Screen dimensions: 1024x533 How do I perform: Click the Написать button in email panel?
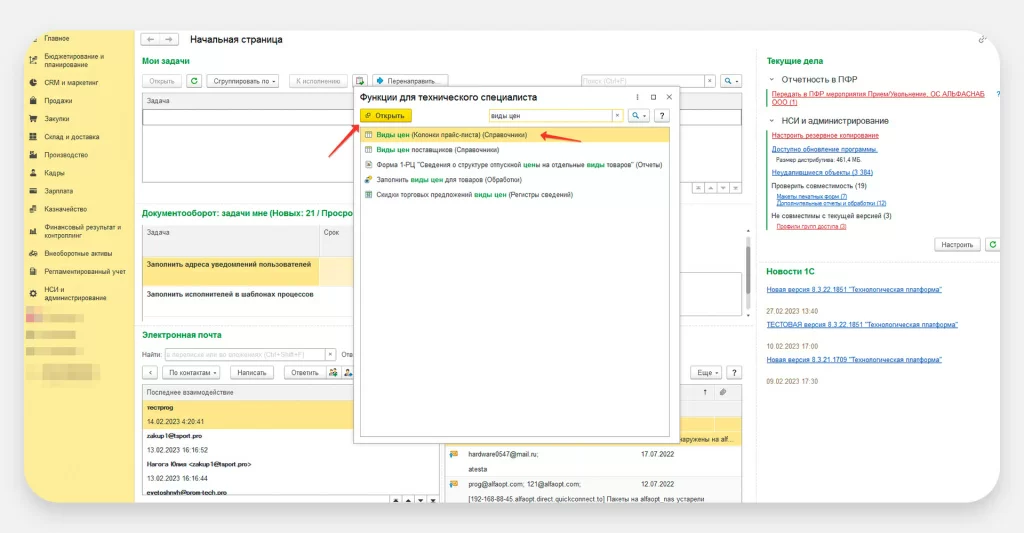[x=251, y=372]
